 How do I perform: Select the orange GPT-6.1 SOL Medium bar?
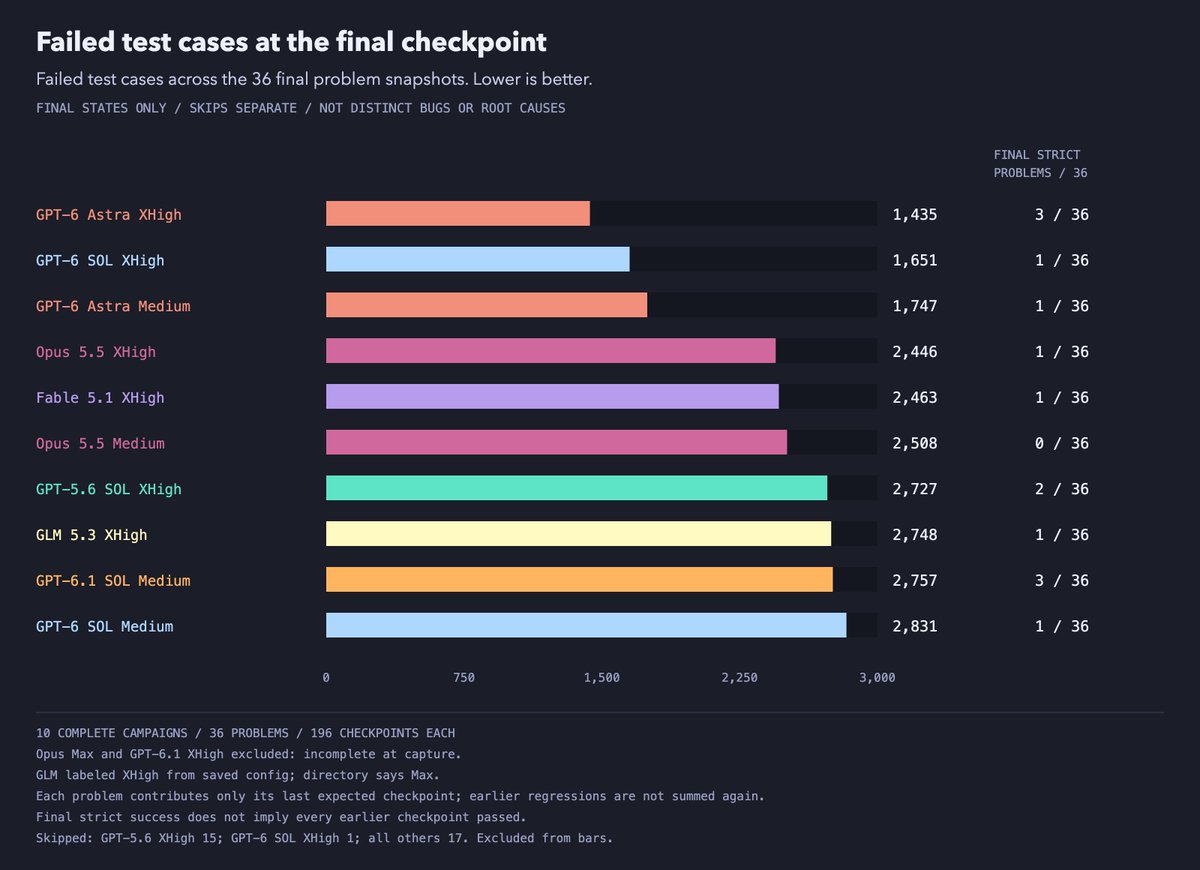tap(580, 580)
